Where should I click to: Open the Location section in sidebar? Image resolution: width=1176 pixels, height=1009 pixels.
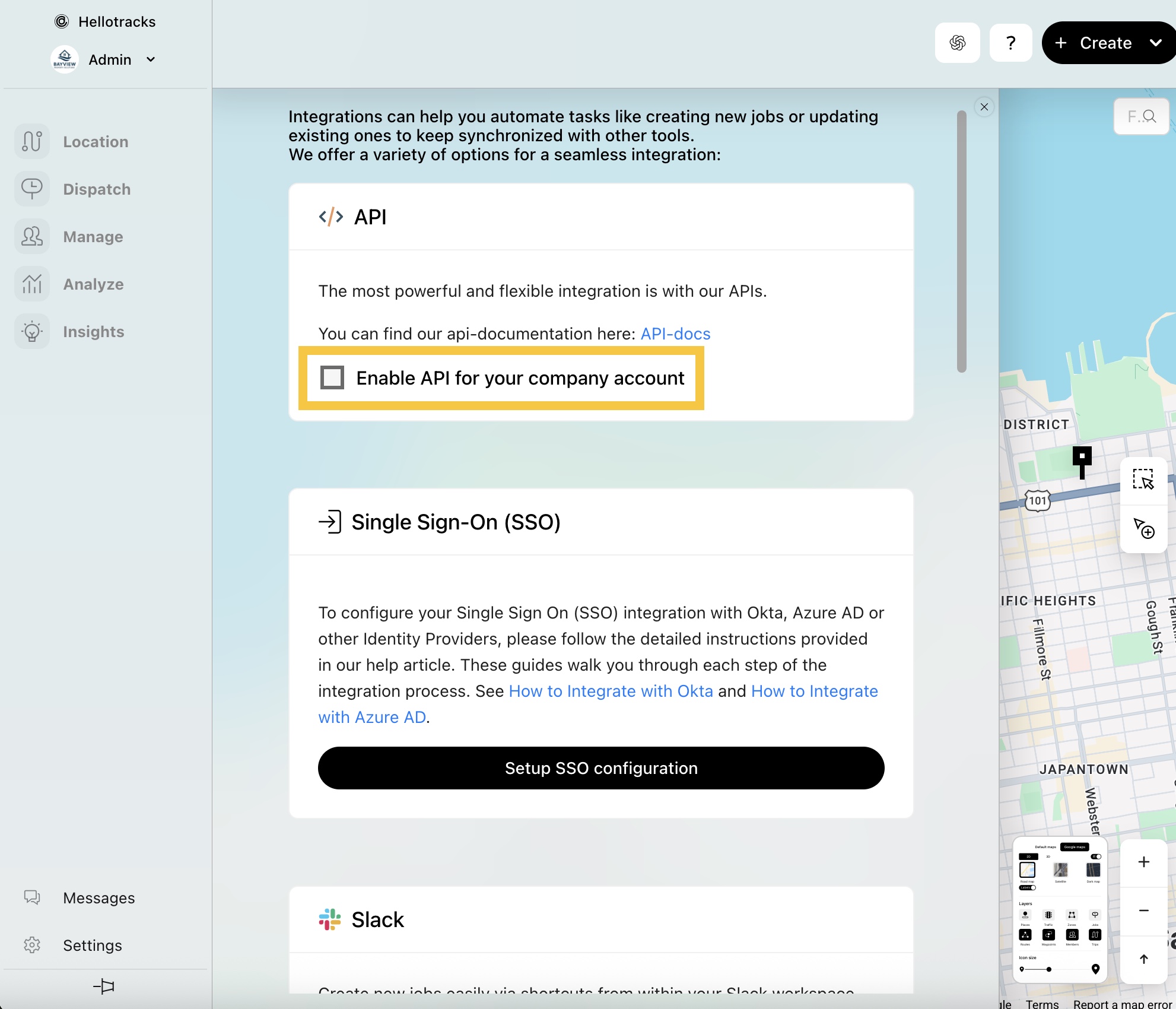click(95, 142)
